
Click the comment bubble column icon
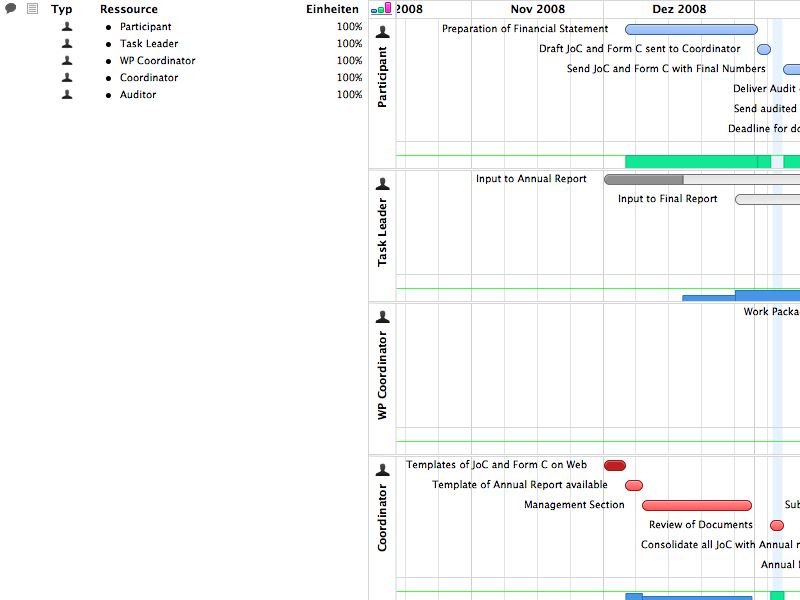pyautogui.click(x=11, y=9)
